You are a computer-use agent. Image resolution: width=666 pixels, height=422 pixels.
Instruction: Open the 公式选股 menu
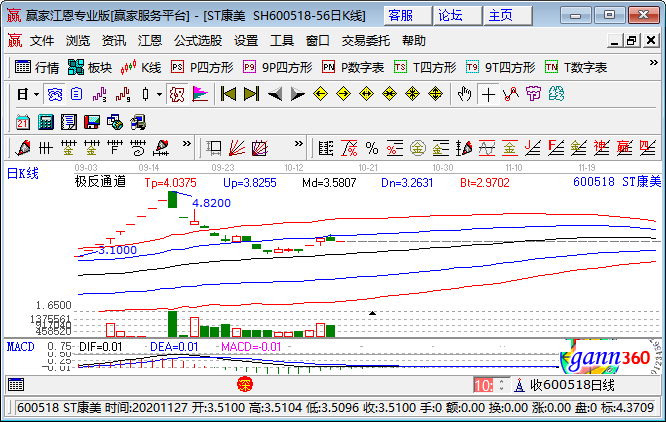coord(198,41)
